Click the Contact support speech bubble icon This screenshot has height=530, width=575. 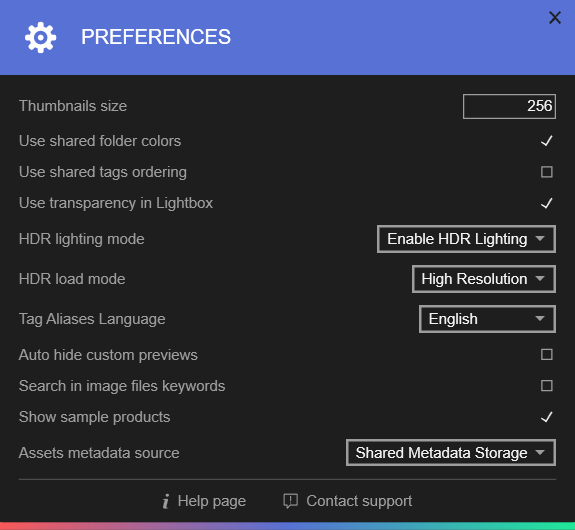coord(290,501)
